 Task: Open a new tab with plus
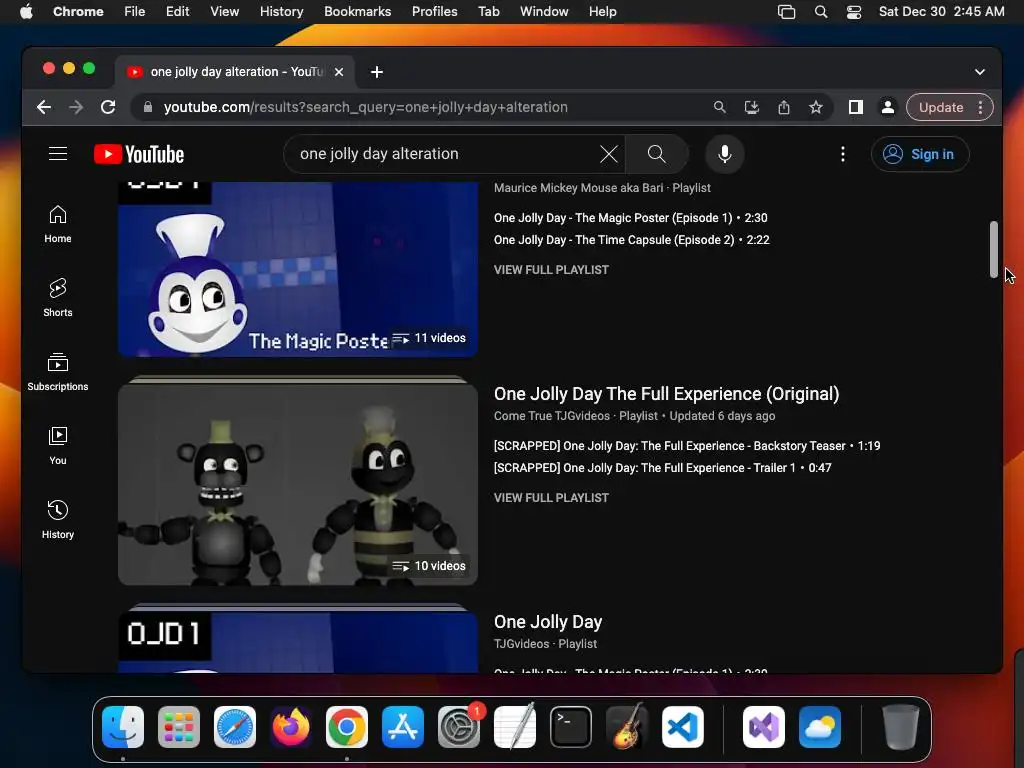coord(377,72)
